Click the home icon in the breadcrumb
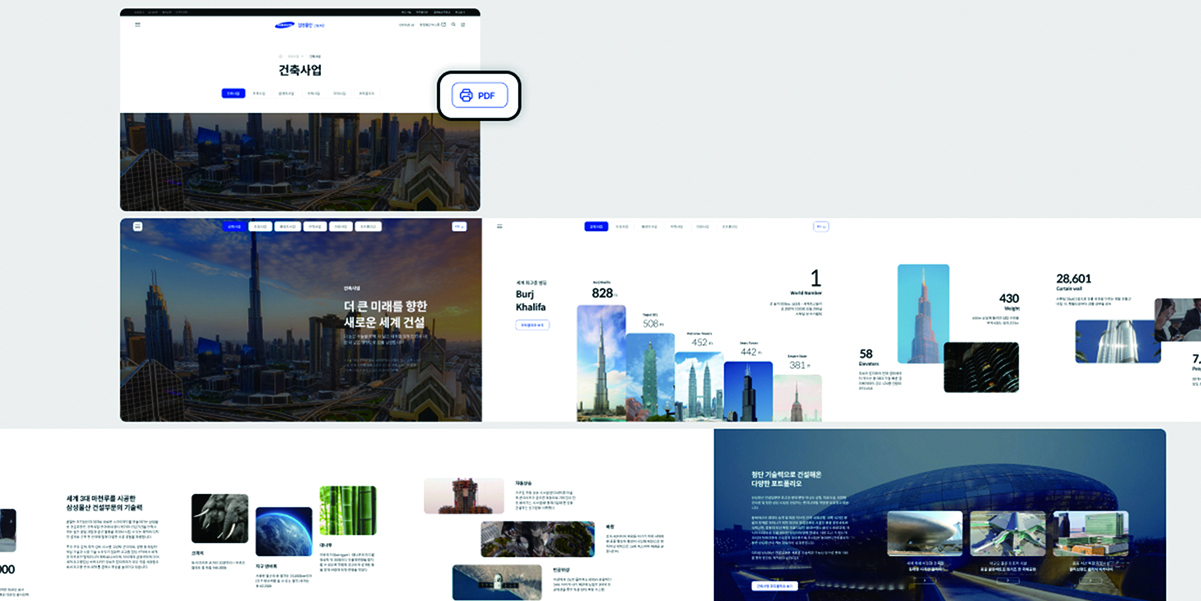The width and height of the screenshot is (1201, 601). 281,56
